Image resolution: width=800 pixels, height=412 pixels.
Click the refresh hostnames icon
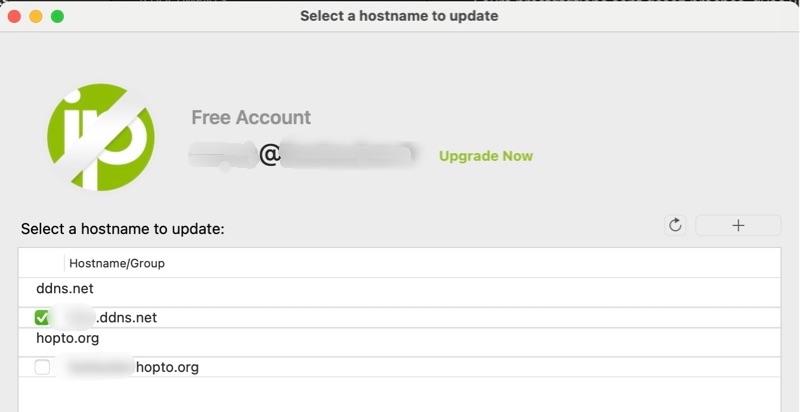pos(675,225)
